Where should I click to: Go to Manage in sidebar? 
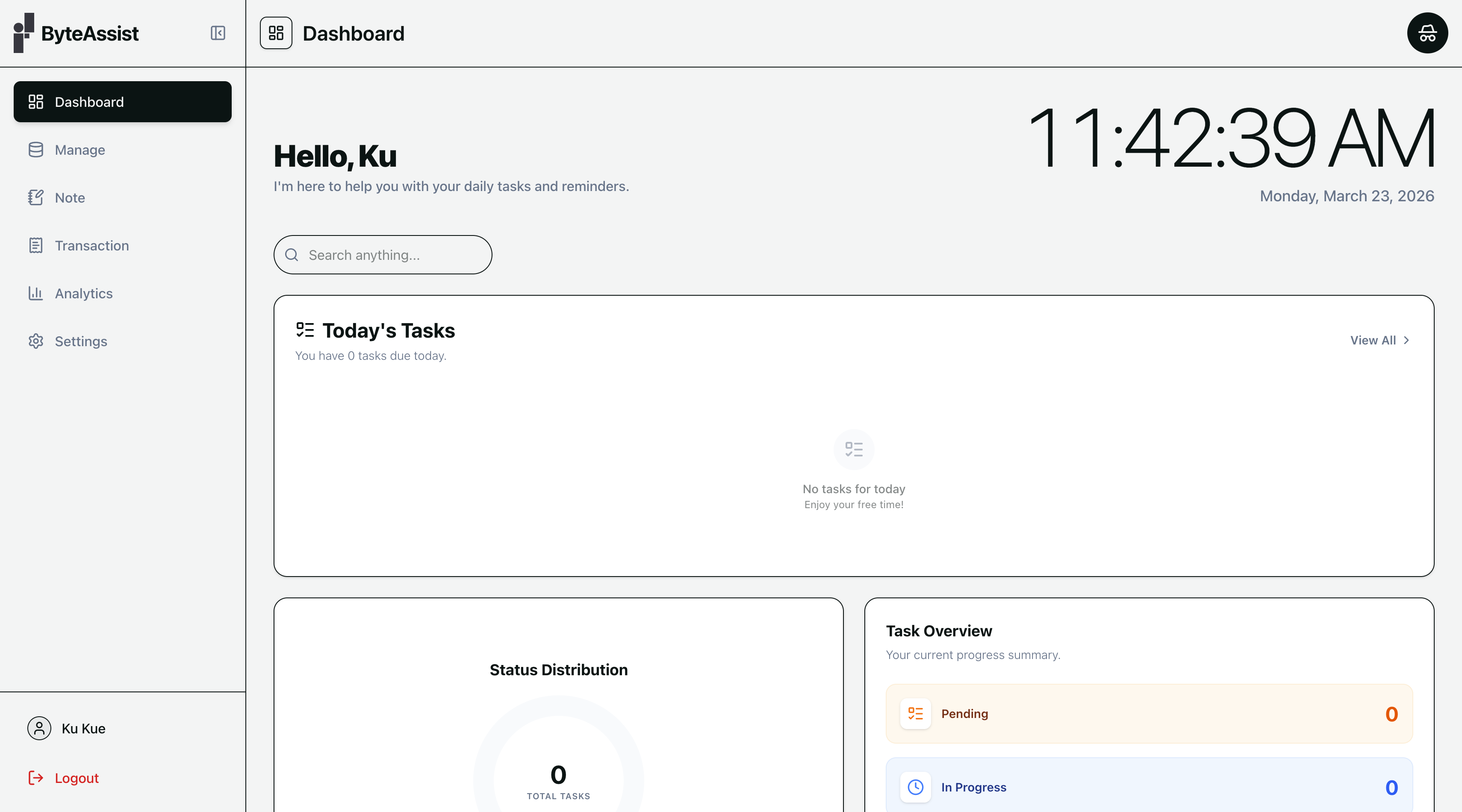point(123,150)
